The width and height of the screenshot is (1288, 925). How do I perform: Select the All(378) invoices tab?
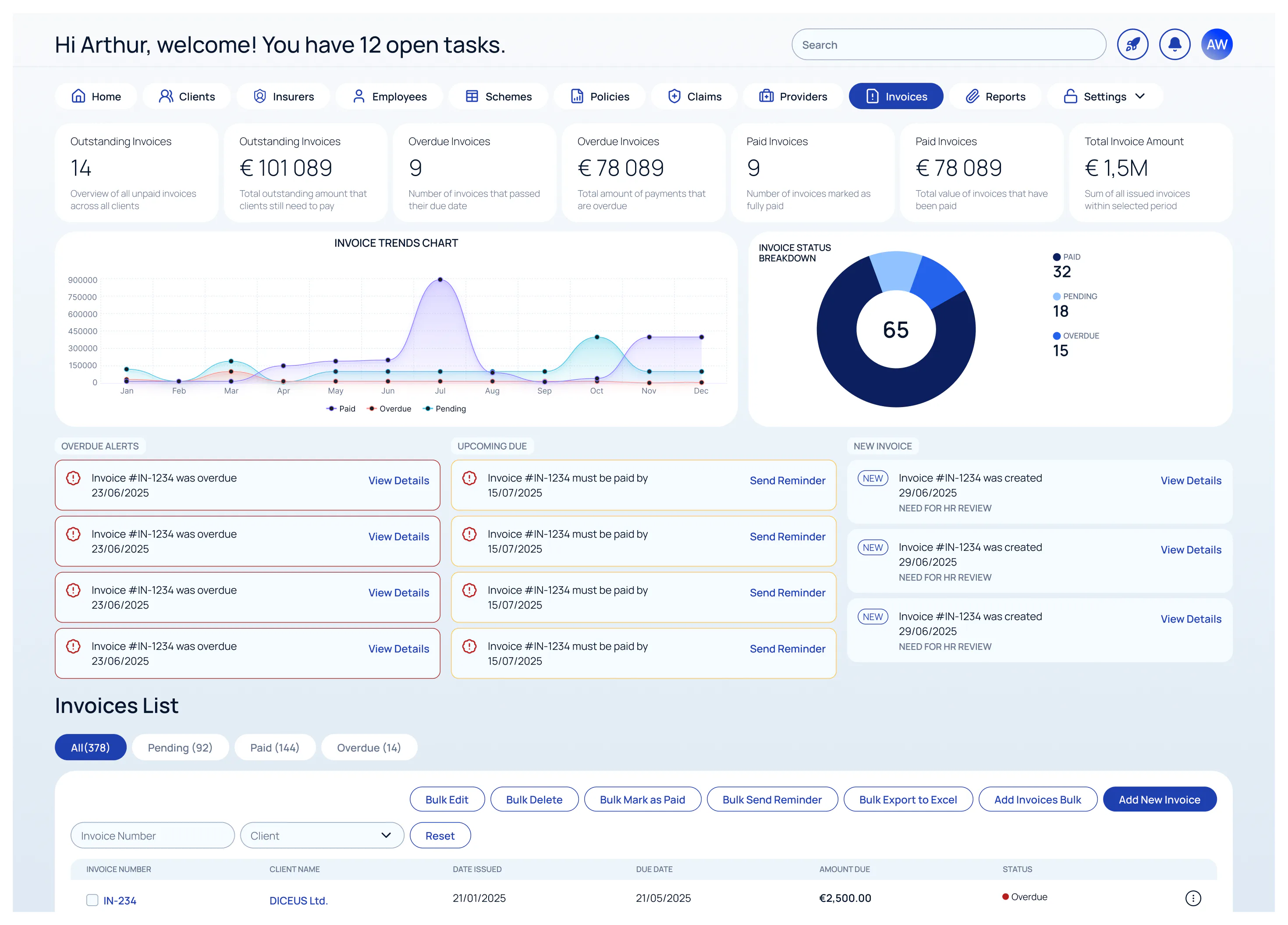pos(90,747)
